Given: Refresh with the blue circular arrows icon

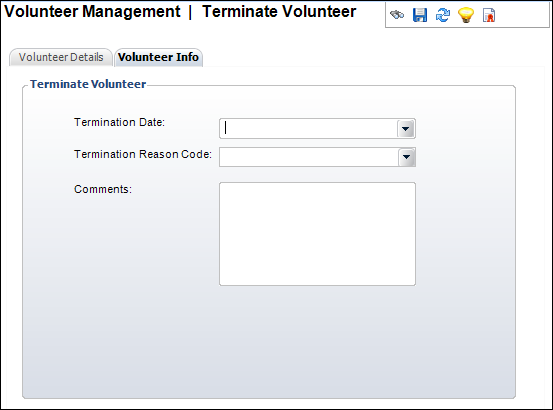Looking at the screenshot, I should pyautogui.click(x=443, y=15).
